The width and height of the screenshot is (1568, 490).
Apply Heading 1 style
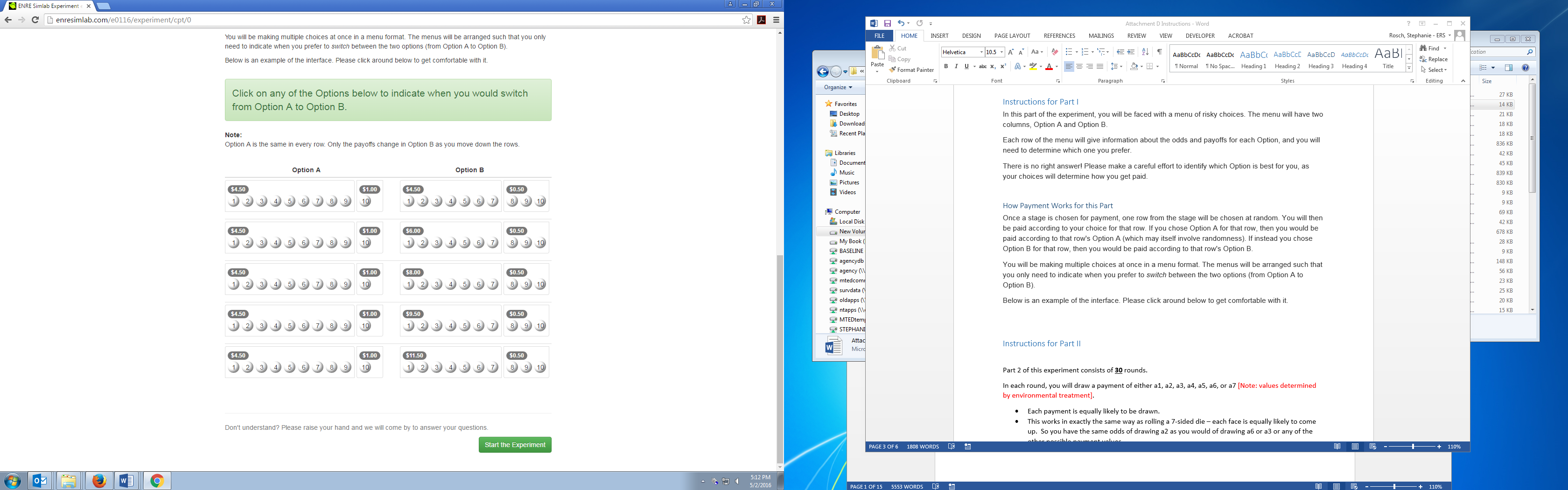1253,59
